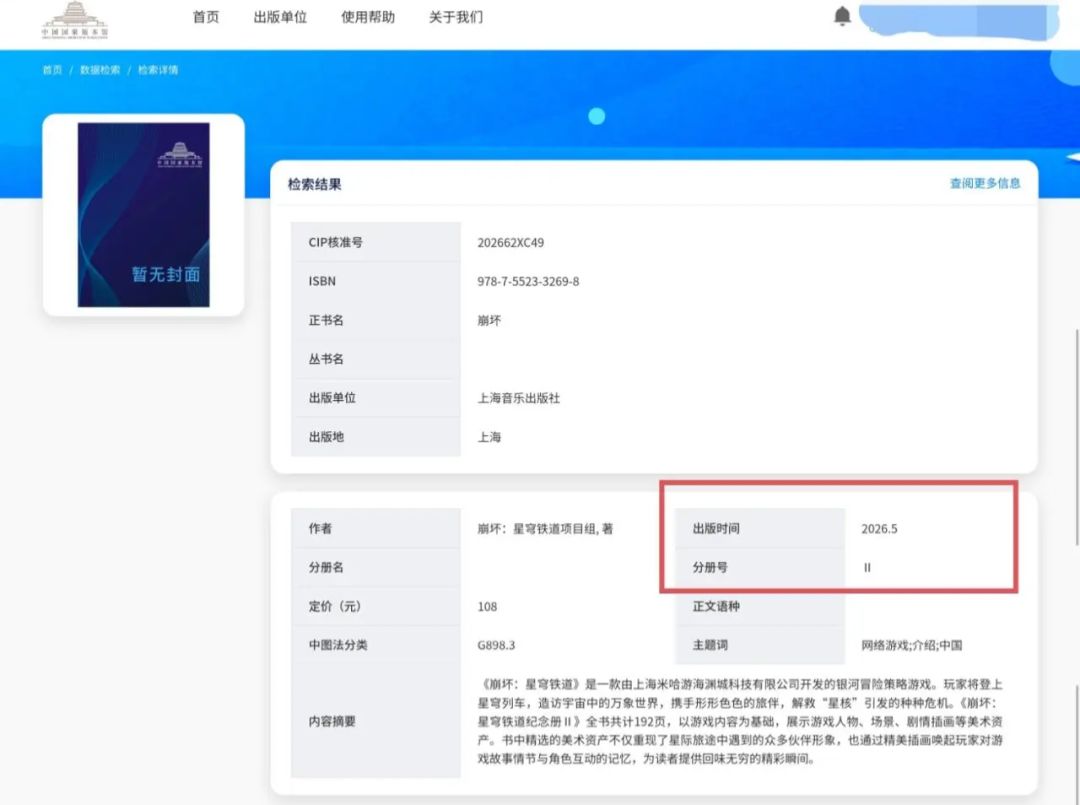
Task: Click the publication date 2026.5
Action: click(x=879, y=529)
